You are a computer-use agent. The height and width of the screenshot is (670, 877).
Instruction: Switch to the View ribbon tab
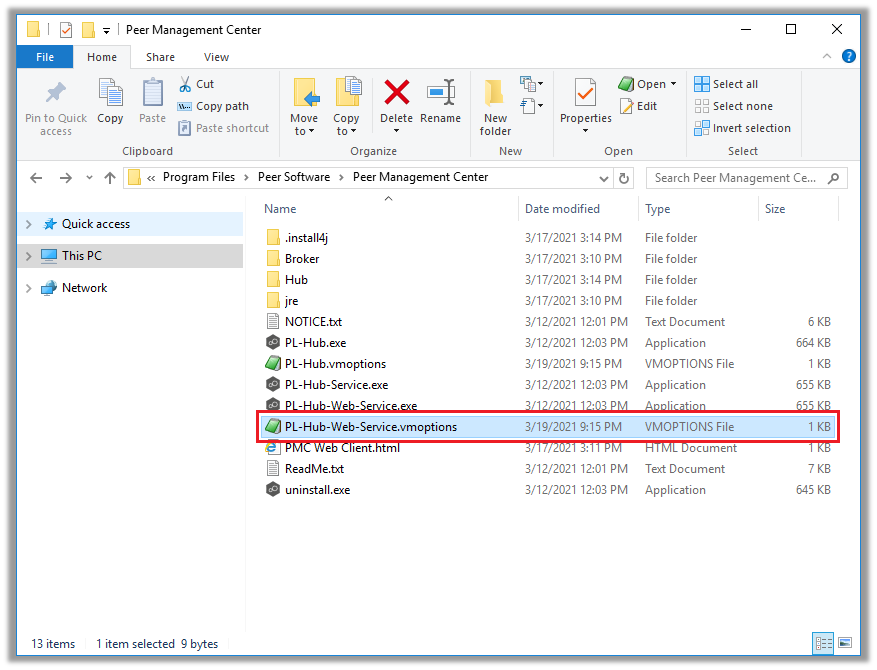(216, 57)
